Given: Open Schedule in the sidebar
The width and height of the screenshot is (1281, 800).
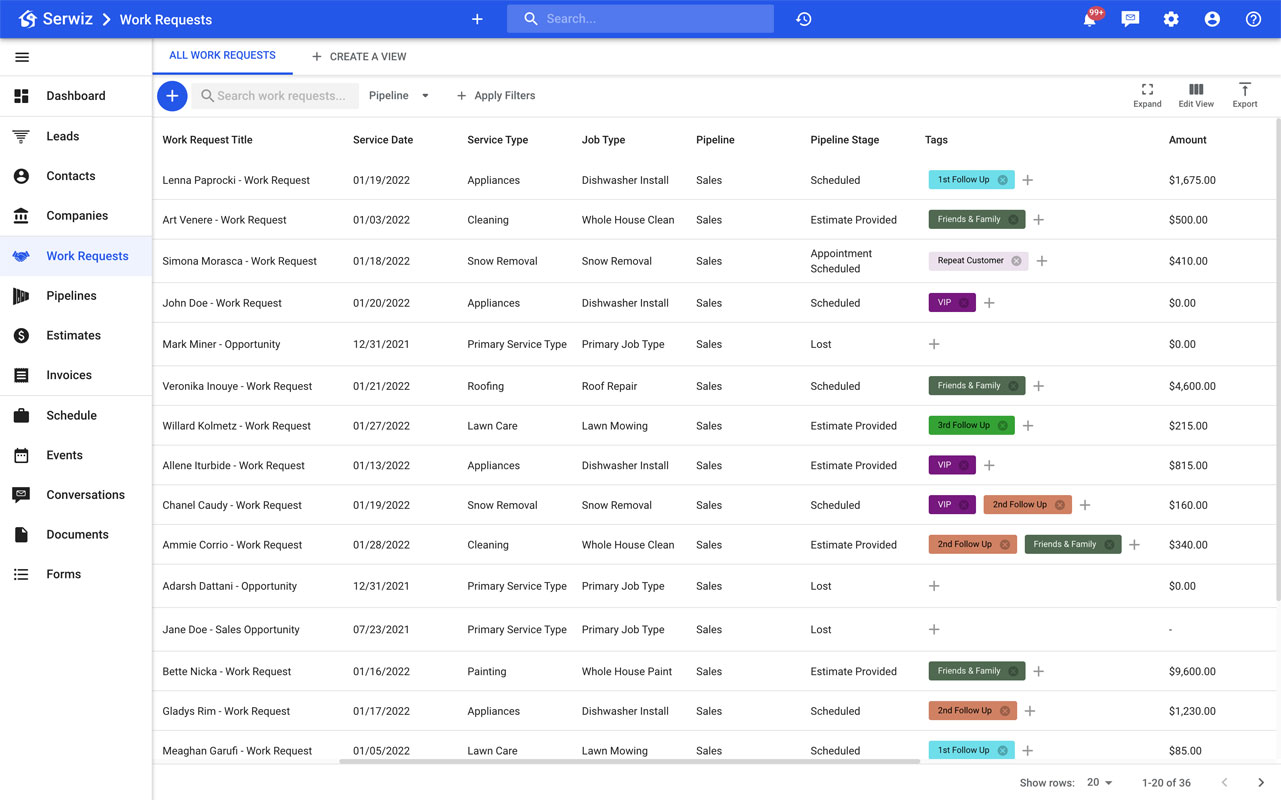Looking at the screenshot, I should [x=76, y=415].
